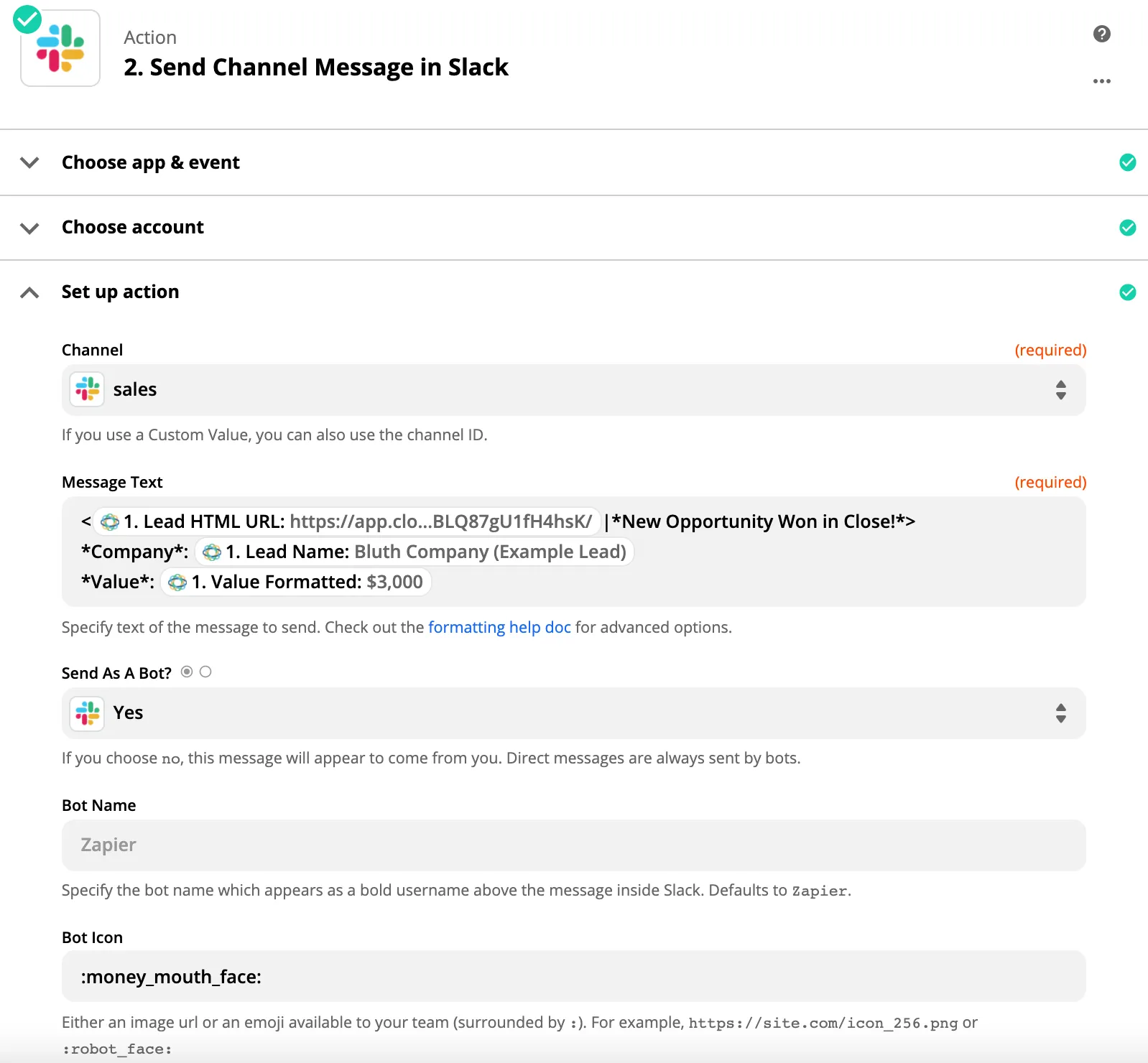Screen dimensions: 1148x1063
Task: Open the formatting help doc link
Action: (x=499, y=627)
